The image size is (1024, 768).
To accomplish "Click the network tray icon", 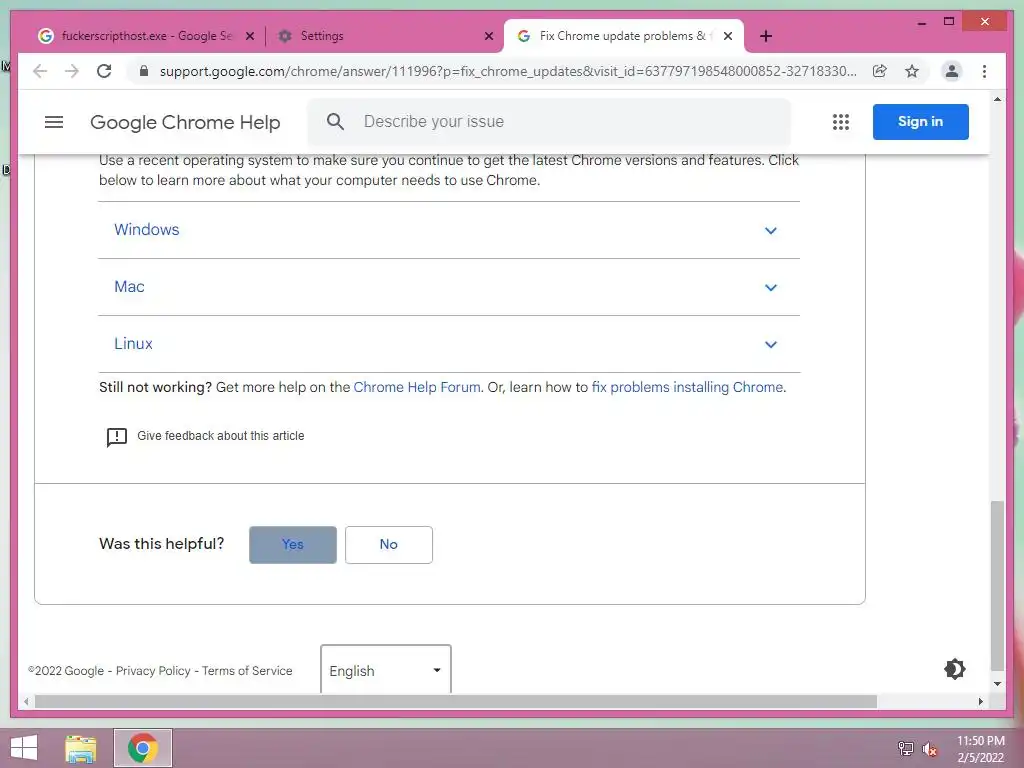I will tap(905, 749).
